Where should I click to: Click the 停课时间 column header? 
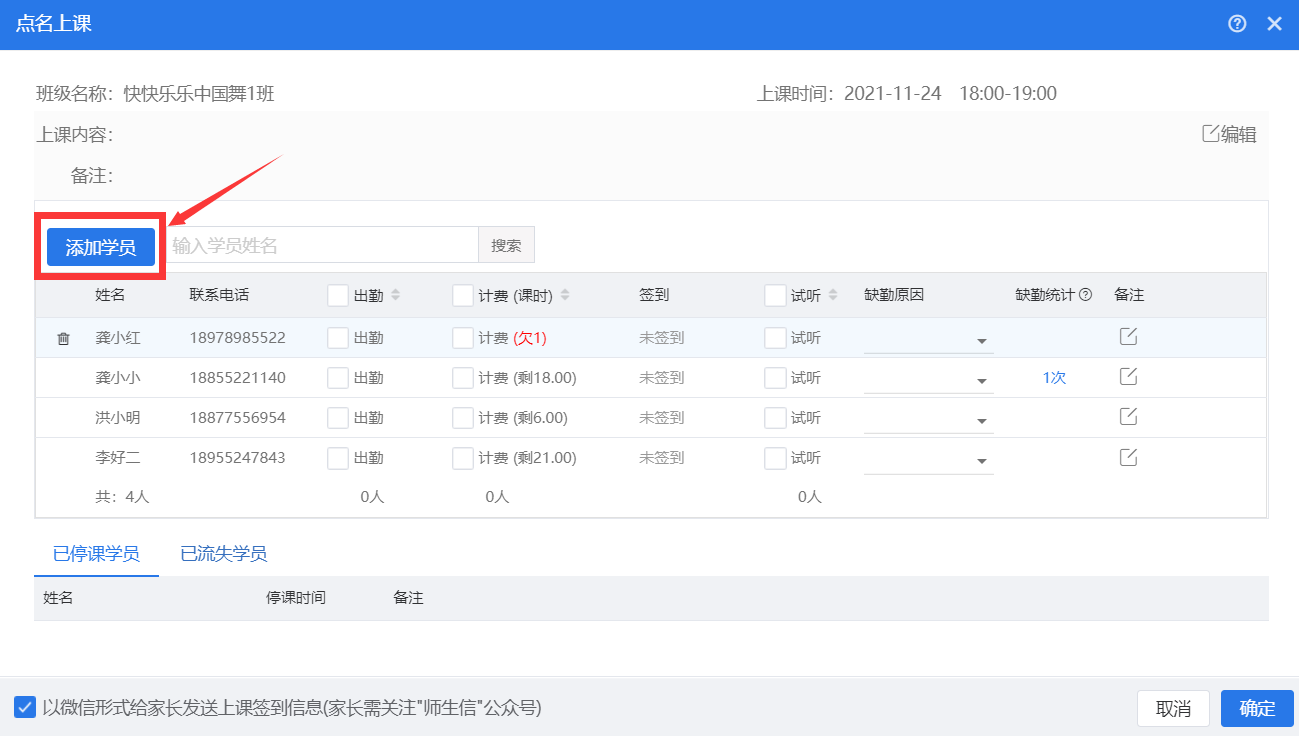click(296, 598)
